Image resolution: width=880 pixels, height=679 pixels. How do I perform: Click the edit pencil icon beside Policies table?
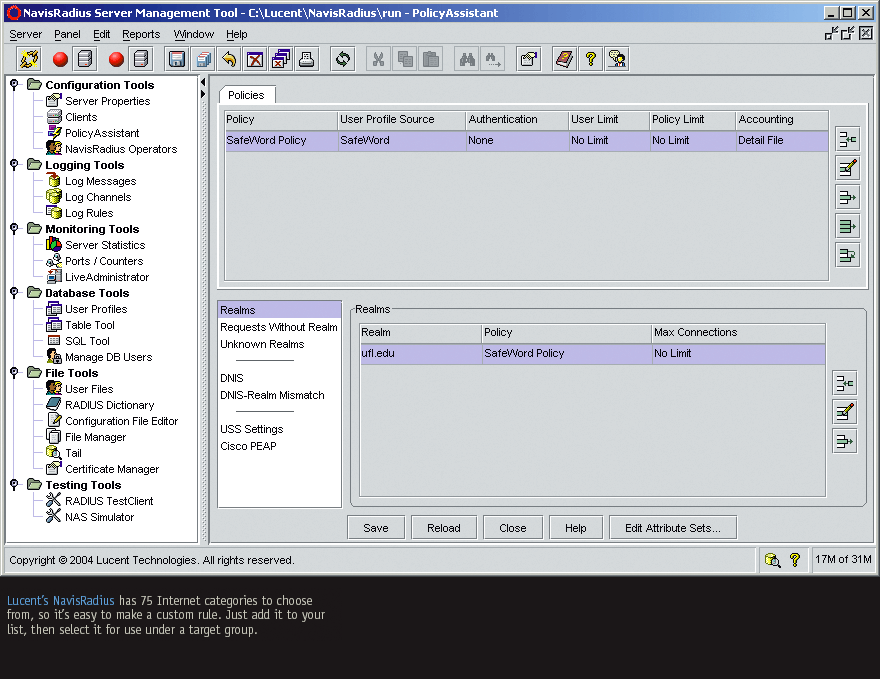coord(847,168)
